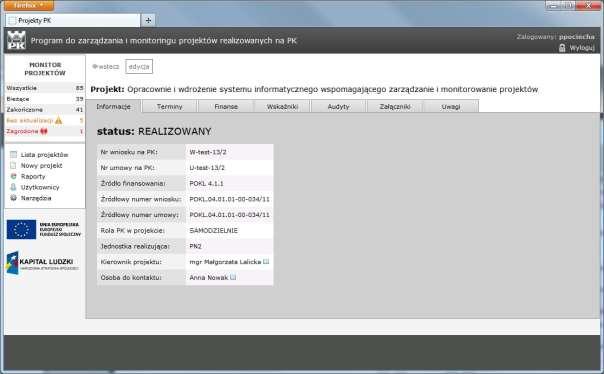Image resolution: width=604 pixels, height=374 pixels.
Task: Click the Unia Europejska flag logo
Action: pyautogui.click(x=22, y=229)
